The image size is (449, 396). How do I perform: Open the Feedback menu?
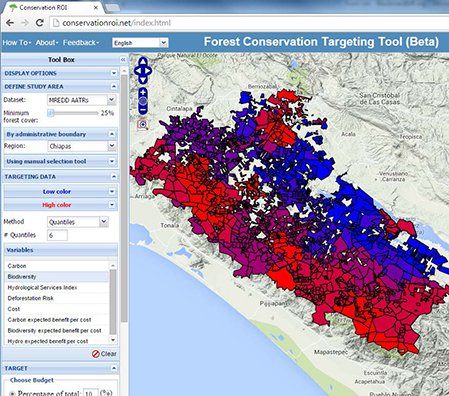[x=81, y=43]
